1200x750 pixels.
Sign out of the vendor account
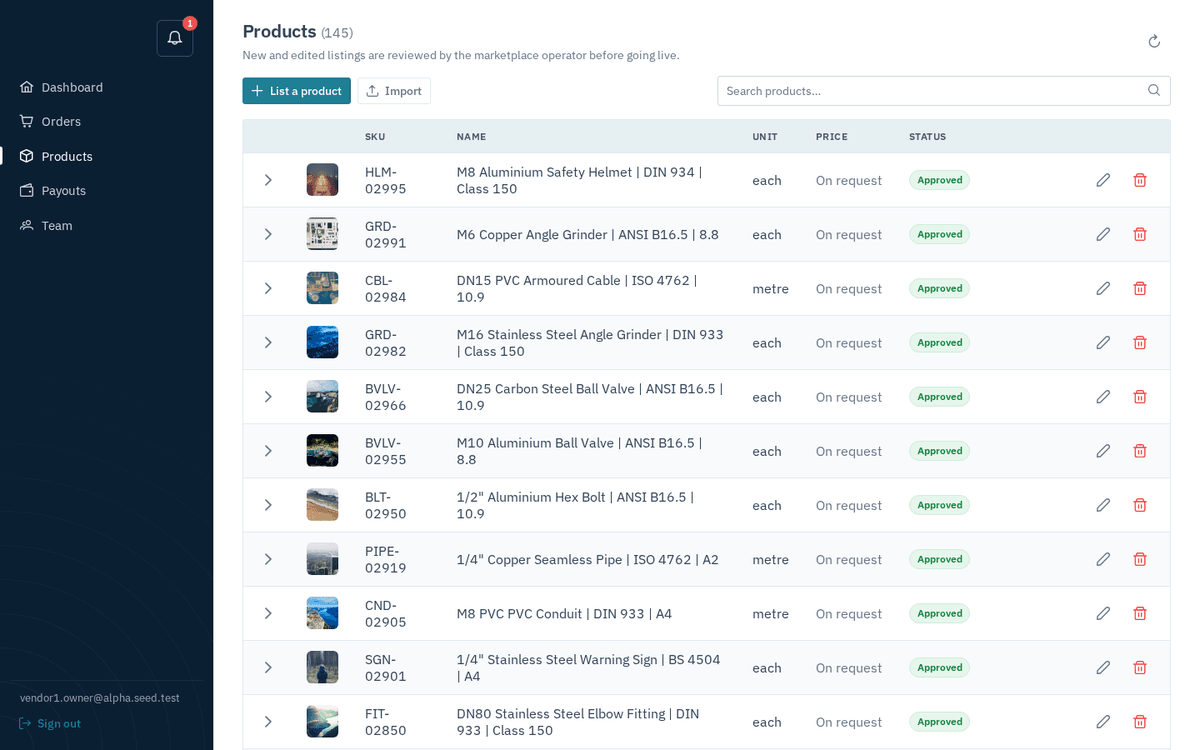pyautogui.click(x=50, y=723)
